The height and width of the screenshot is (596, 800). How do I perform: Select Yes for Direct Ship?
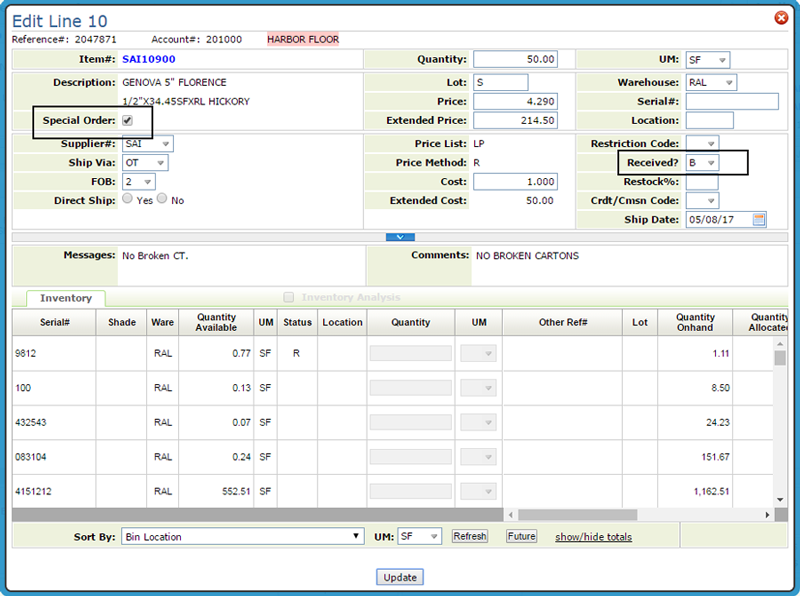point(127,199)
